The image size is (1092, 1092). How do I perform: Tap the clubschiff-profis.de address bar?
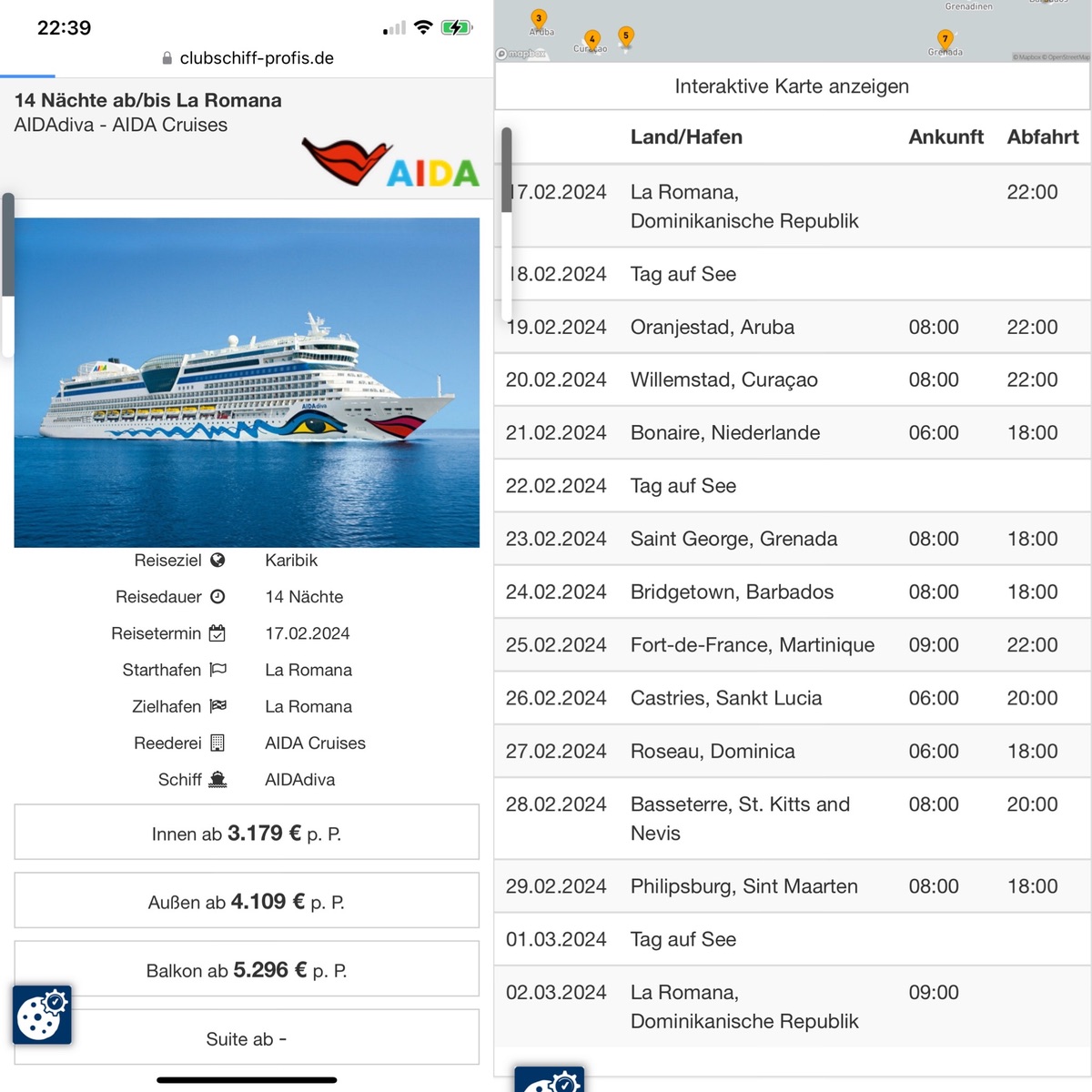(x=248, y=58)
